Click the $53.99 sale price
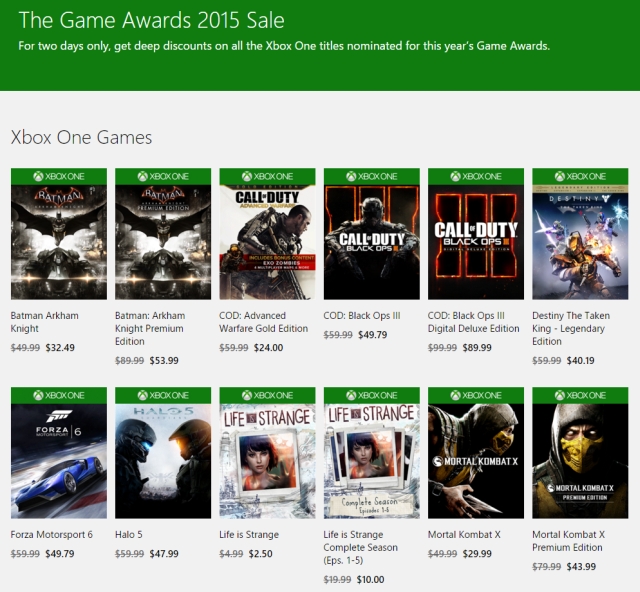 click(x=164, y=361)
